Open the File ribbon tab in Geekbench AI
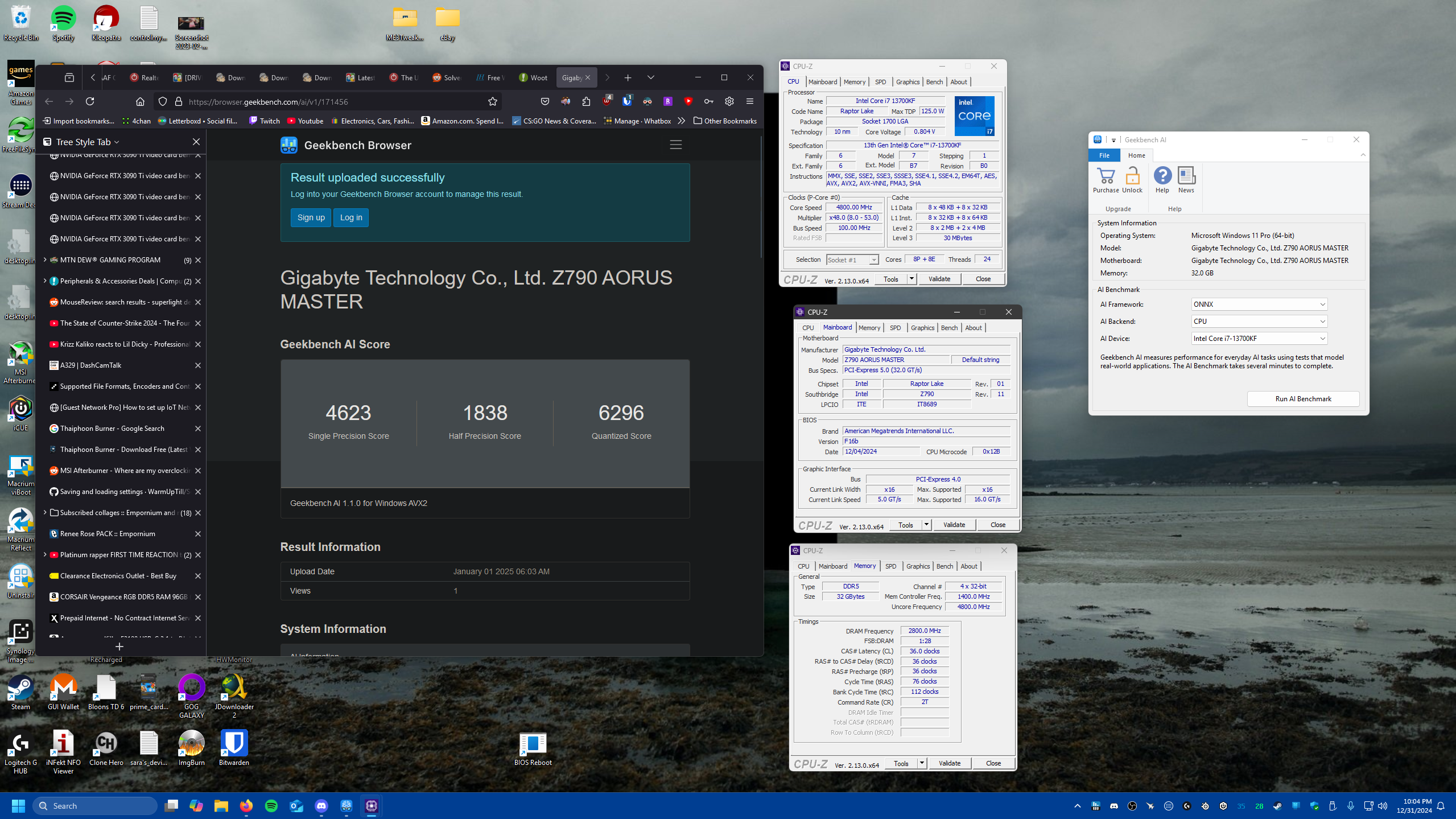The width and height of the screenshot is (1456, 819). pyautogui.click(x=1104, y=155)
